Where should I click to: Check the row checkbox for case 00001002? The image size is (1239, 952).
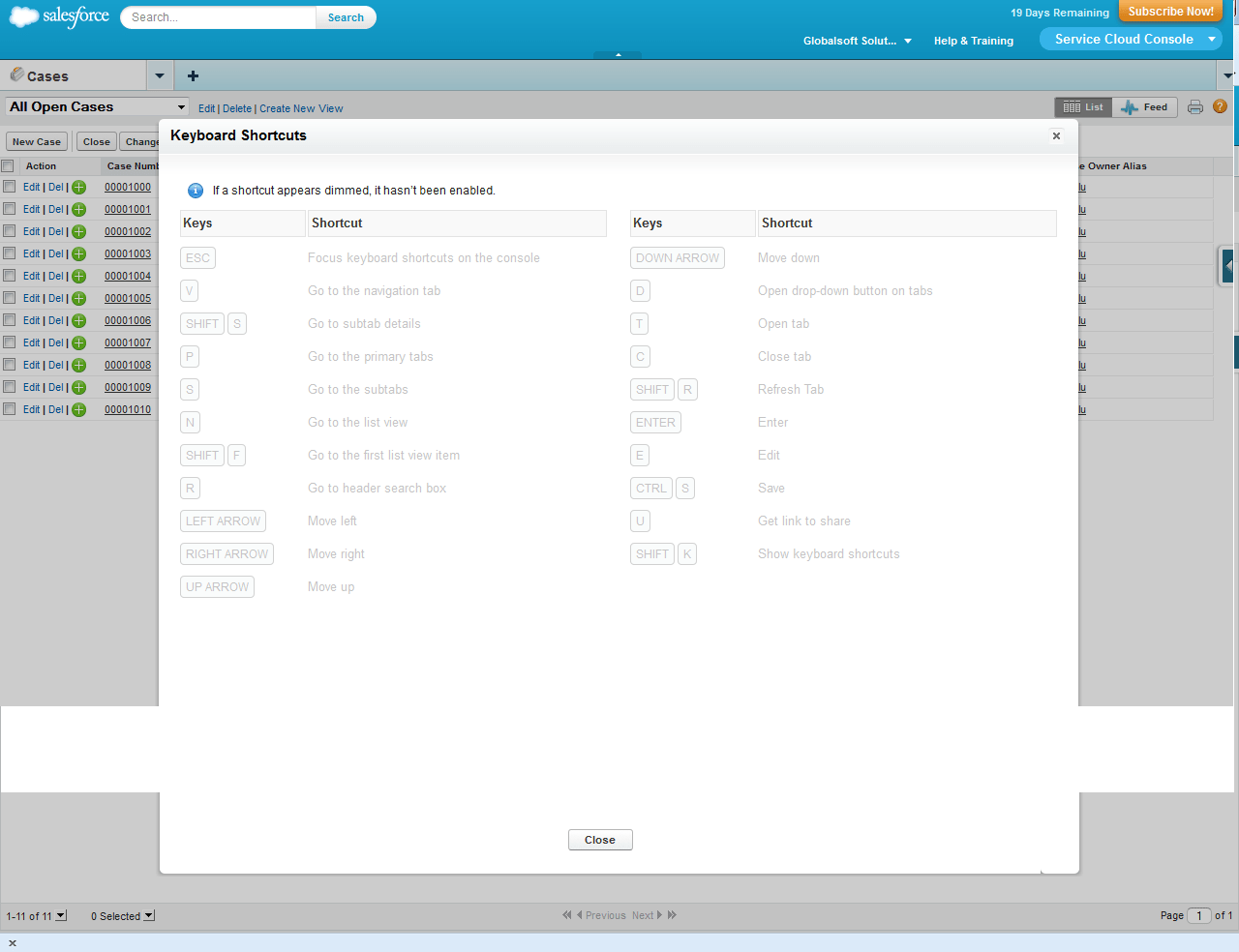click(9, 231)
